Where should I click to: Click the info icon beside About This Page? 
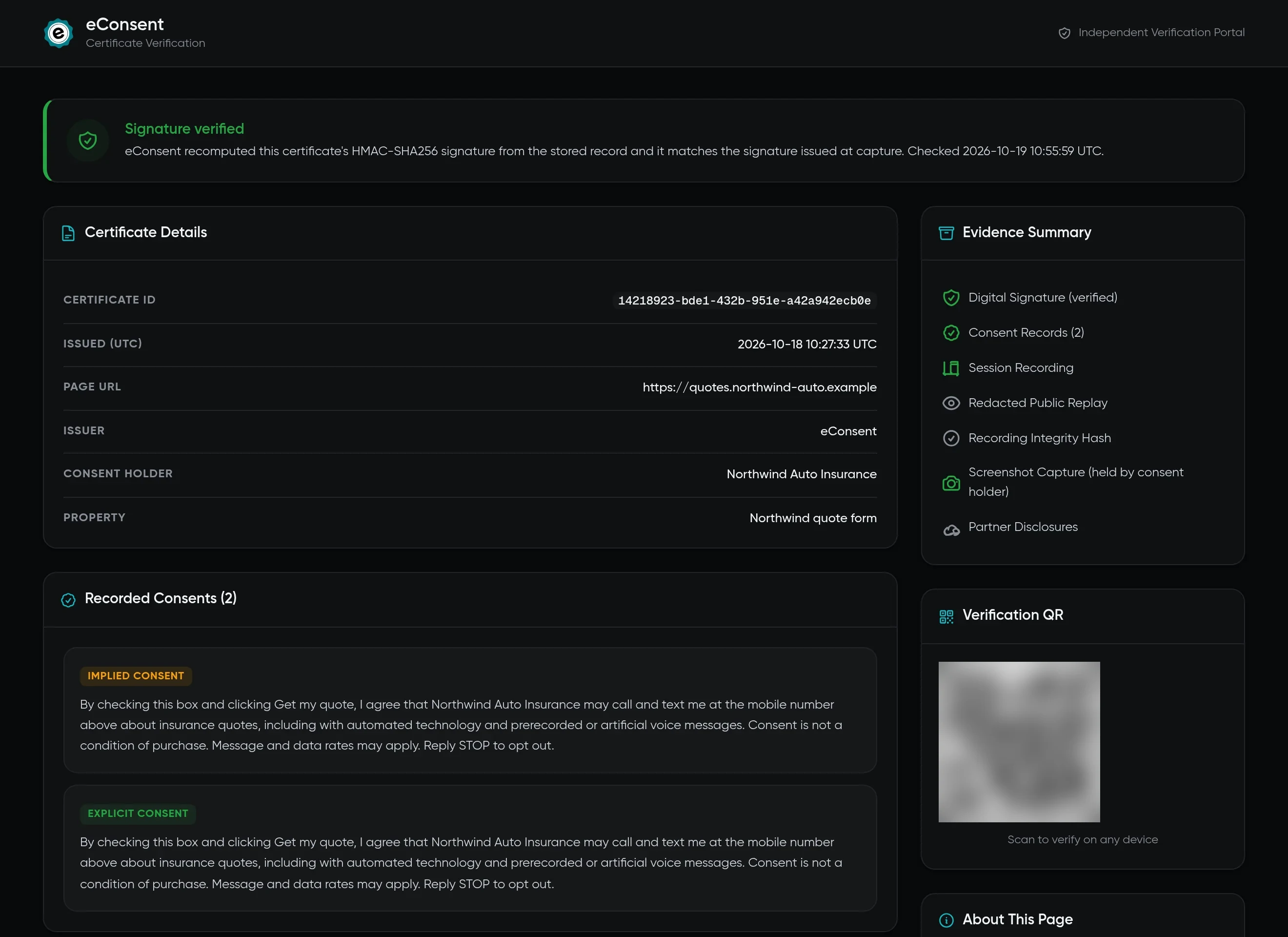pyautogui.click(x=946, y=920)
